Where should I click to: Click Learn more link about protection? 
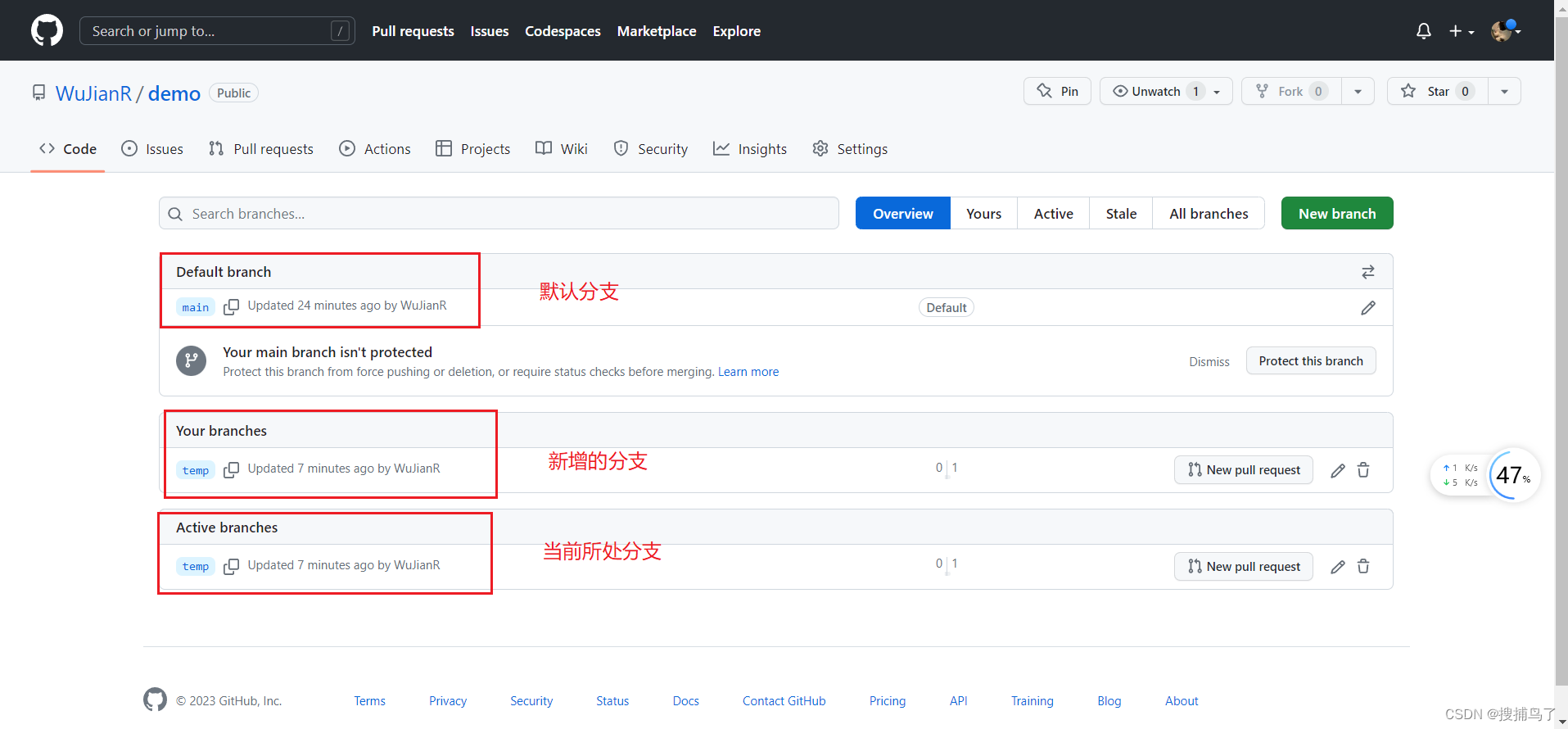(x=748, y=372)
